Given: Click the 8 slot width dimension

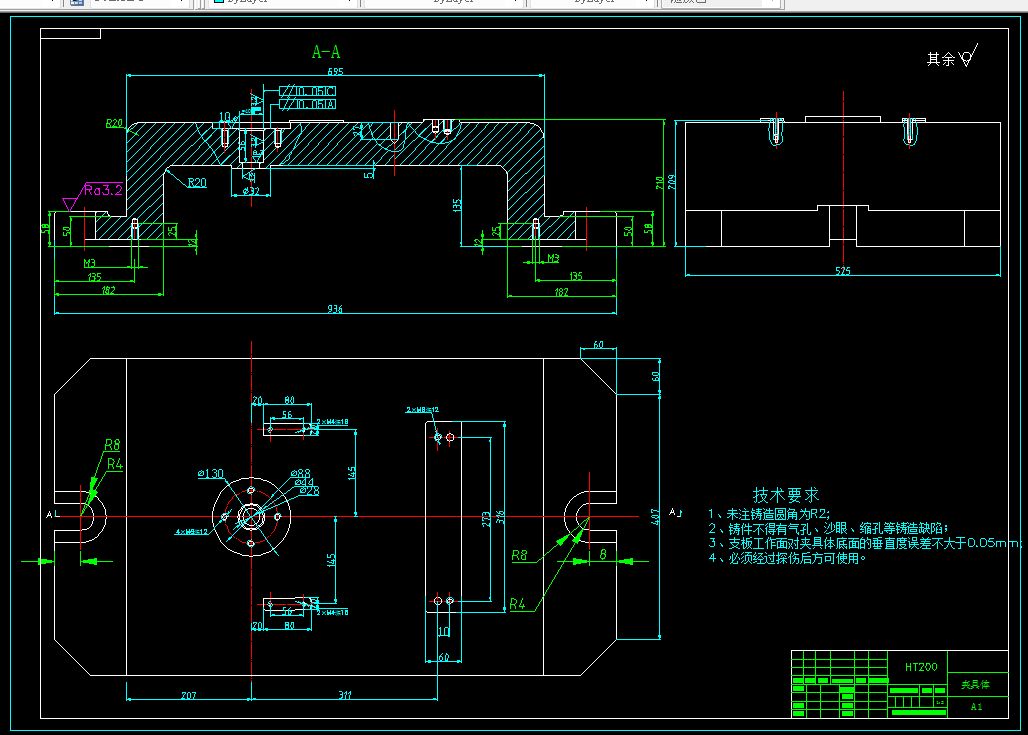Looking at the screenshot, I should pos(603,555).
